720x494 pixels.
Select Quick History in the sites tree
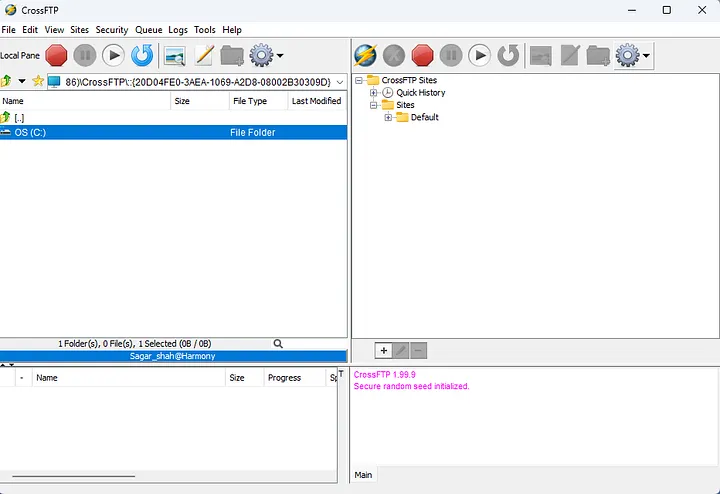(421, 93)
